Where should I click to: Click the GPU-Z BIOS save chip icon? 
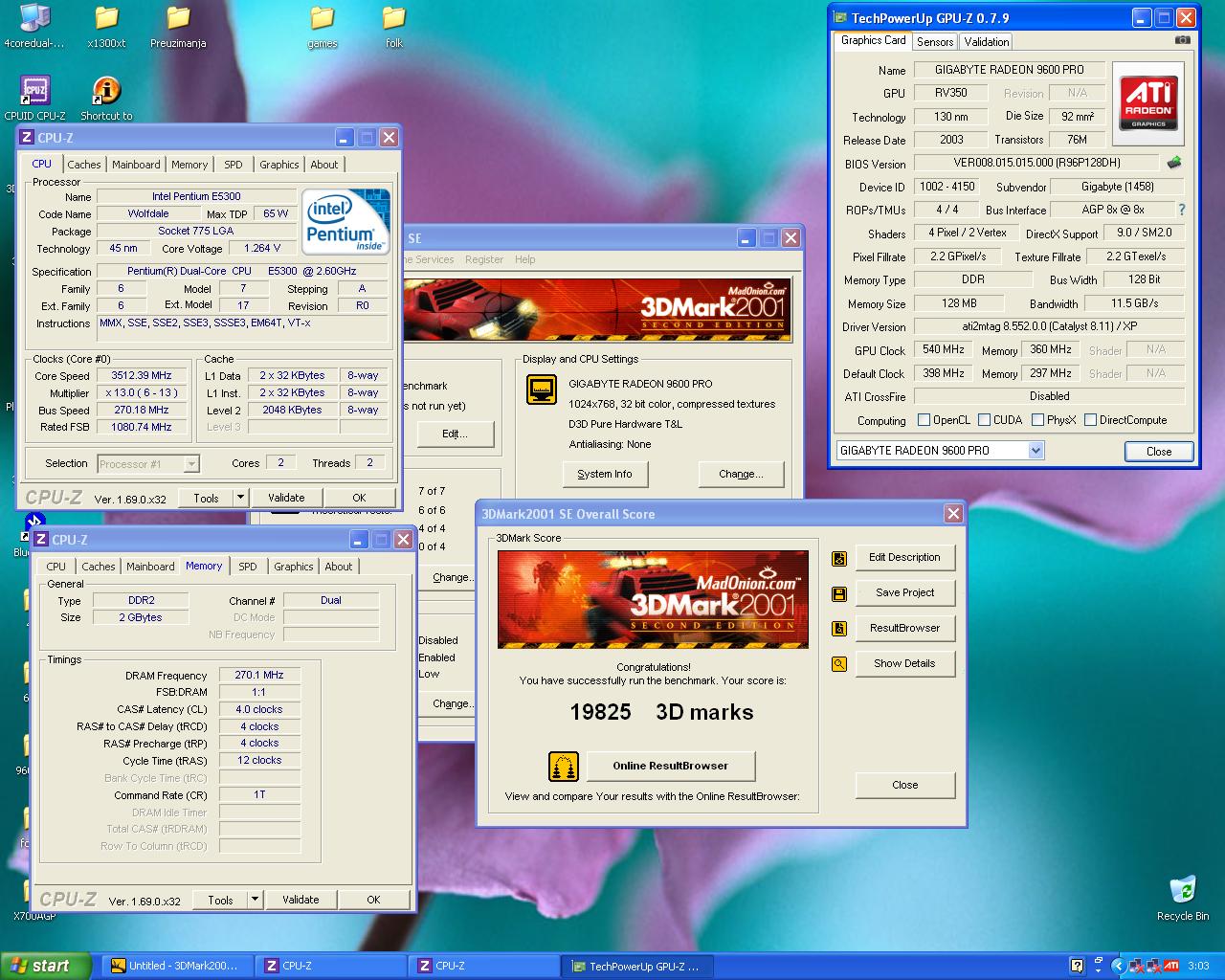[x=1174, y=163]
